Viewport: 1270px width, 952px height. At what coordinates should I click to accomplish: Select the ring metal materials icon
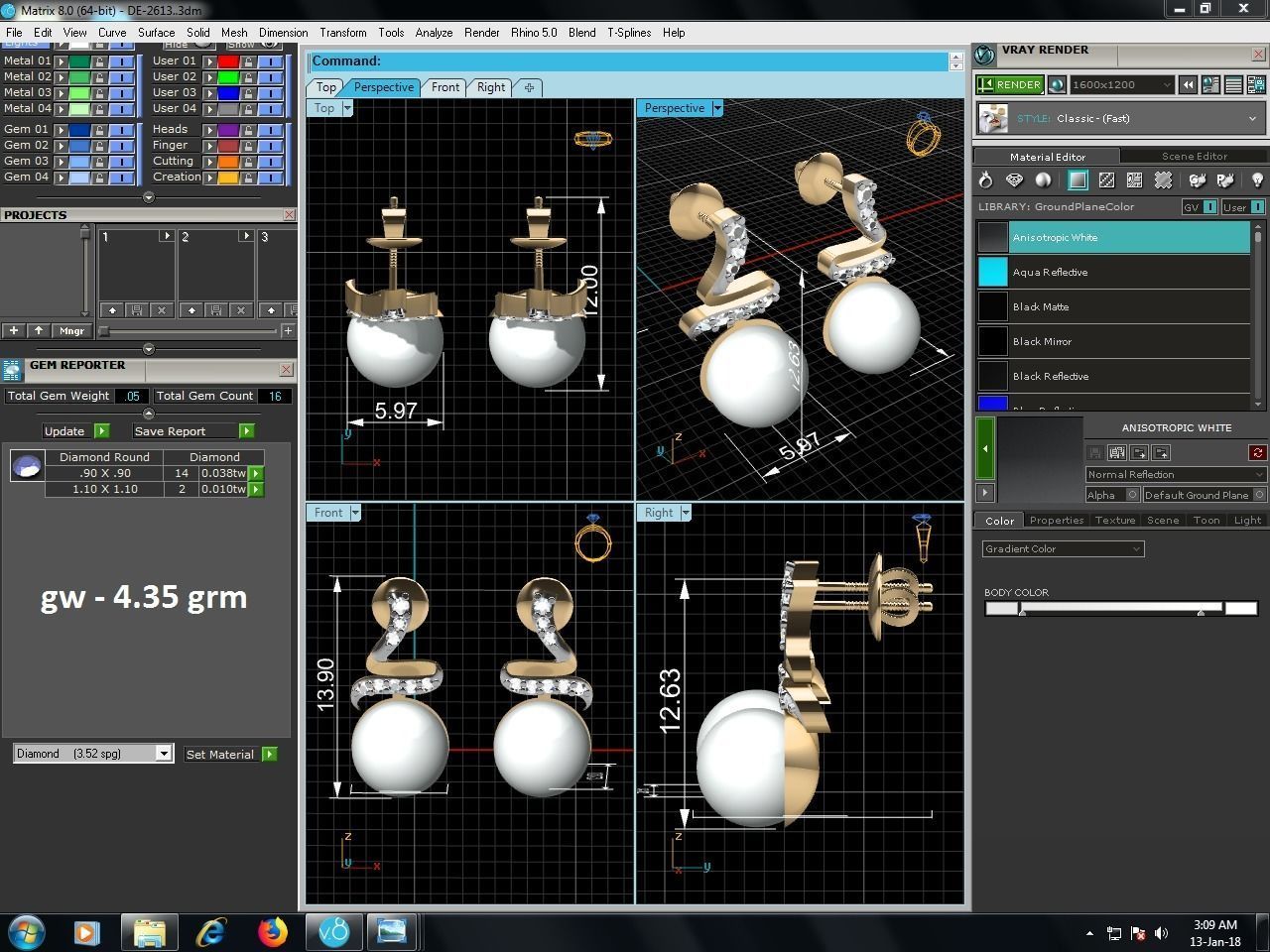[x=985, y=179]
